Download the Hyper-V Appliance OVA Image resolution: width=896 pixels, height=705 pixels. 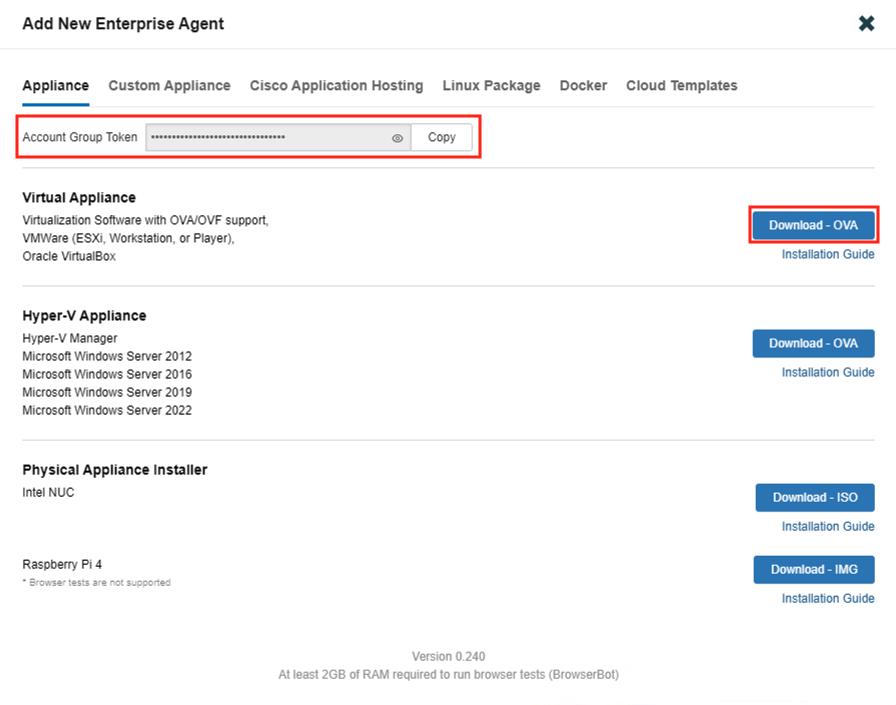pyautogui.click(x=813, y=343)
